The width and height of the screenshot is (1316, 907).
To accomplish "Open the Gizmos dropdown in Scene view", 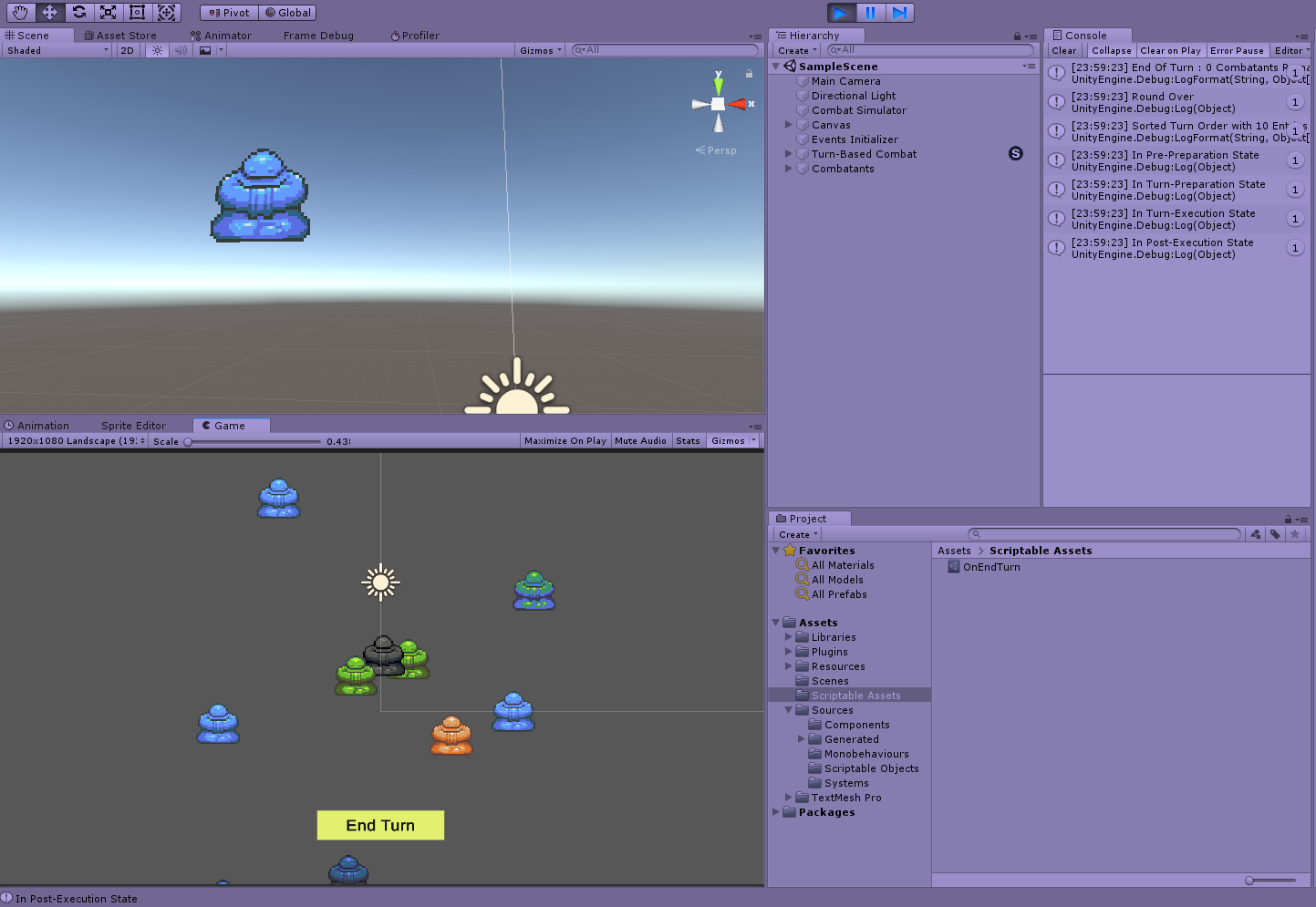I will pos(539,50).
